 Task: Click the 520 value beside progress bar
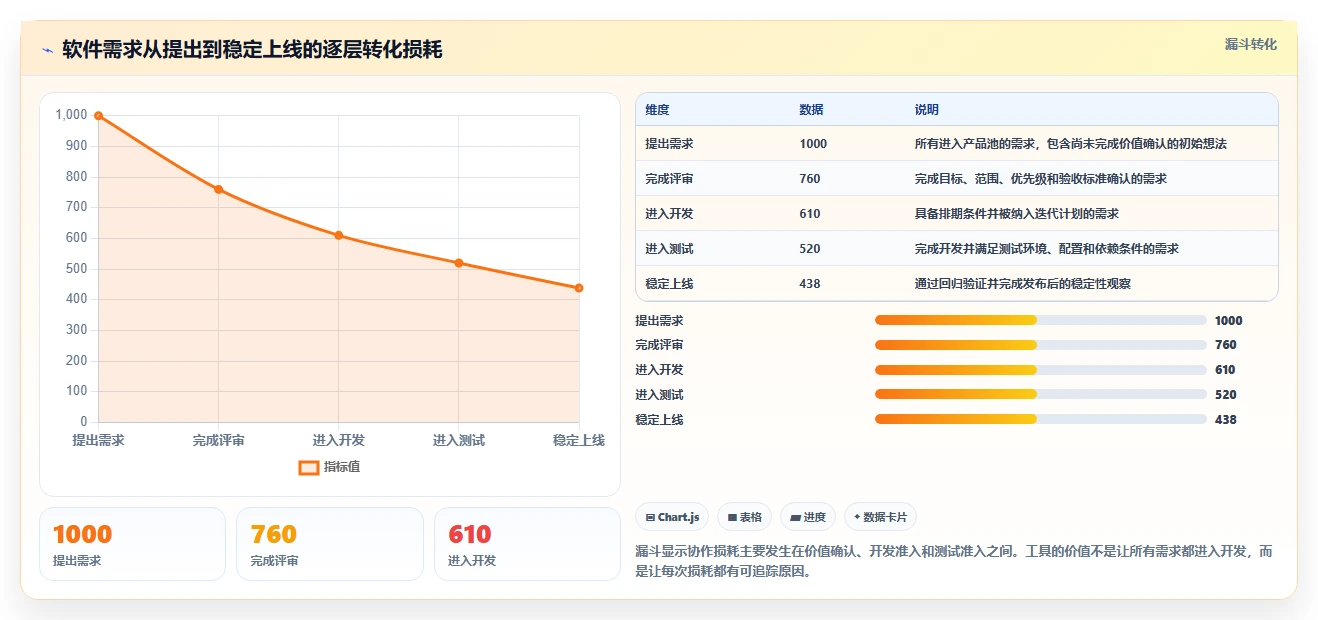pyautogui.click(x=1225, y=395)
